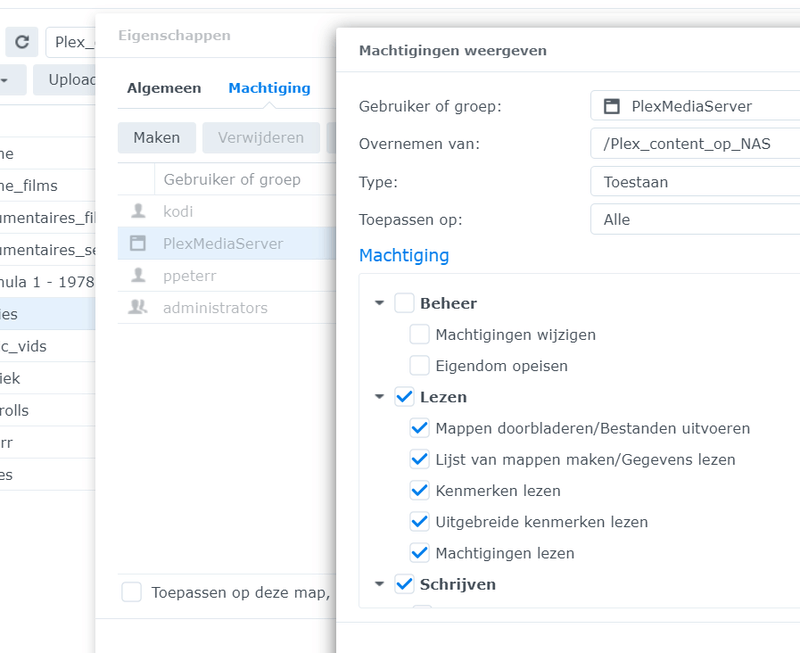Collapse the Beheer permission group
This screenshot has width=800, height=653.
379,303
